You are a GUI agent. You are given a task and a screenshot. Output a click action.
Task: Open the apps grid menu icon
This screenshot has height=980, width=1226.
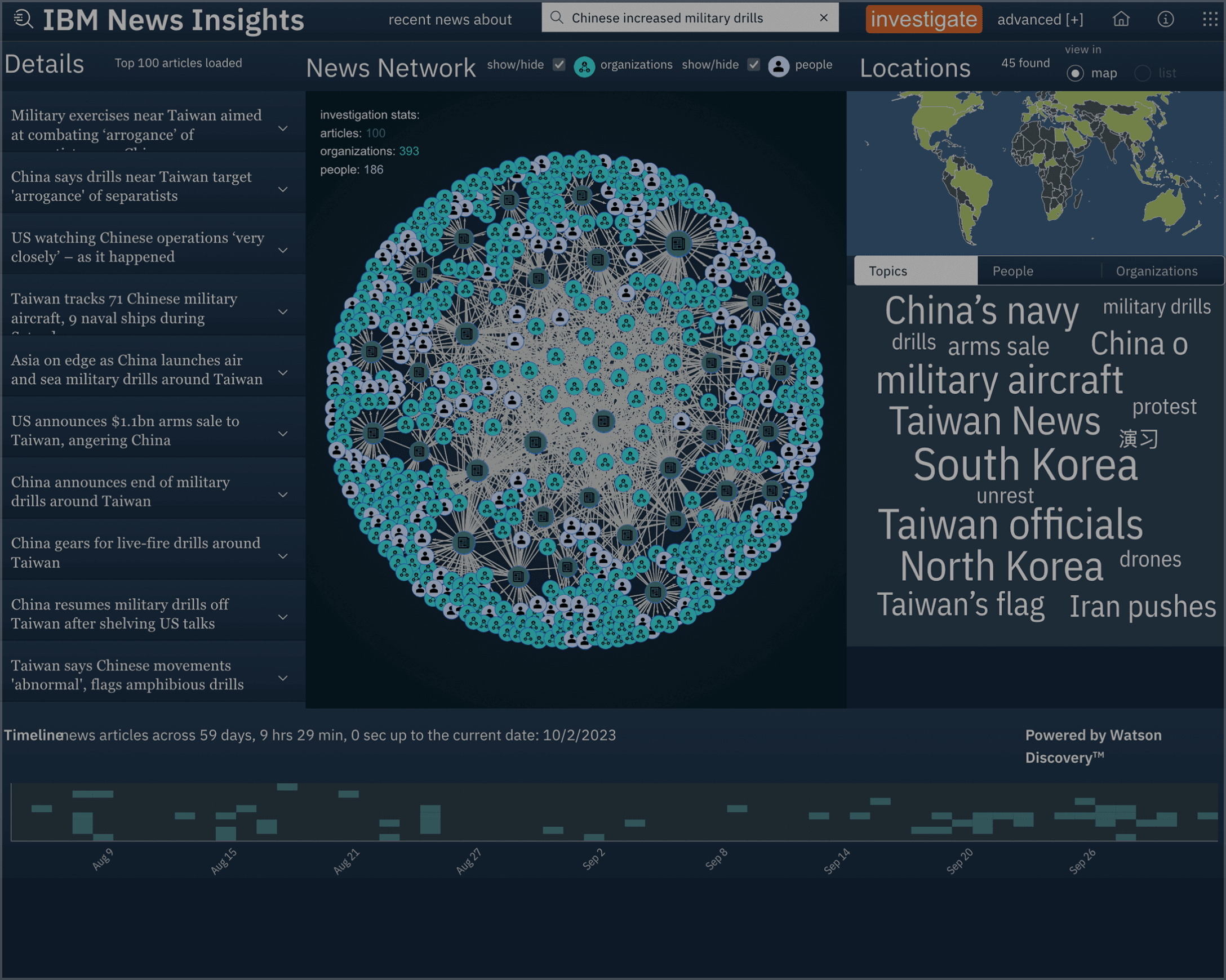[x=1210, y=19]
